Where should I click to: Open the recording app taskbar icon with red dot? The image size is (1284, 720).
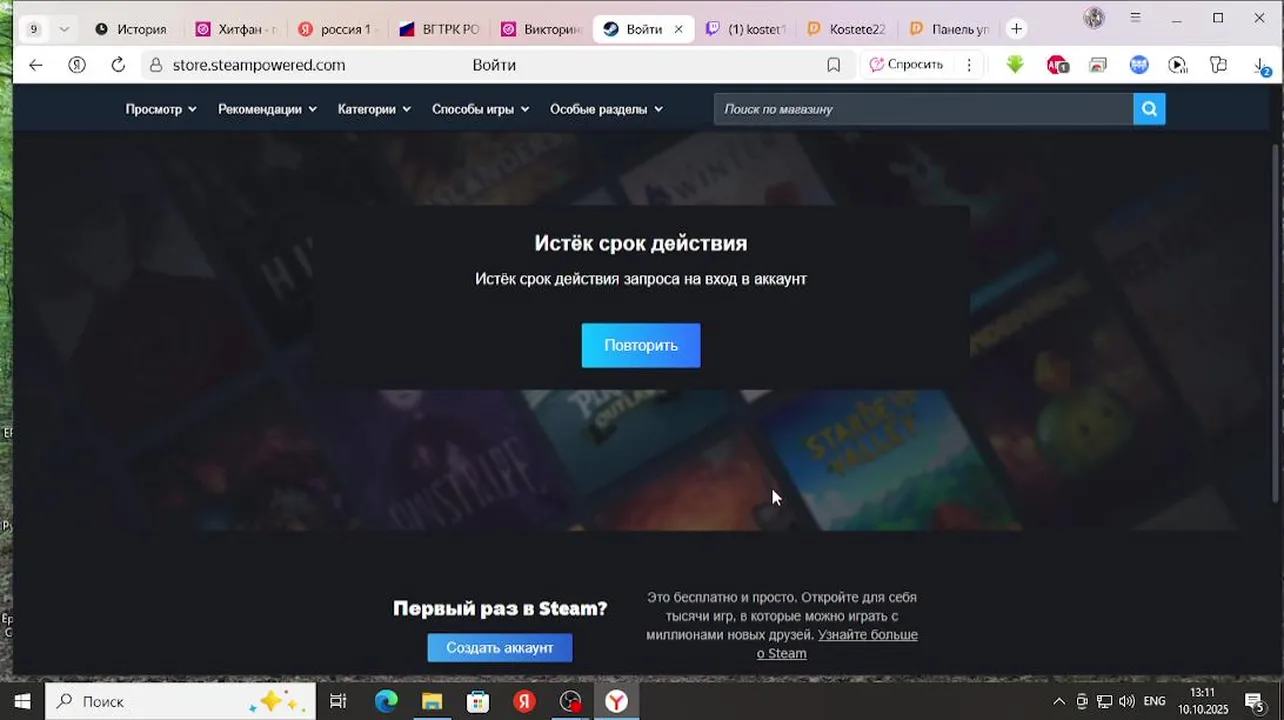click(x=570, y=701)
